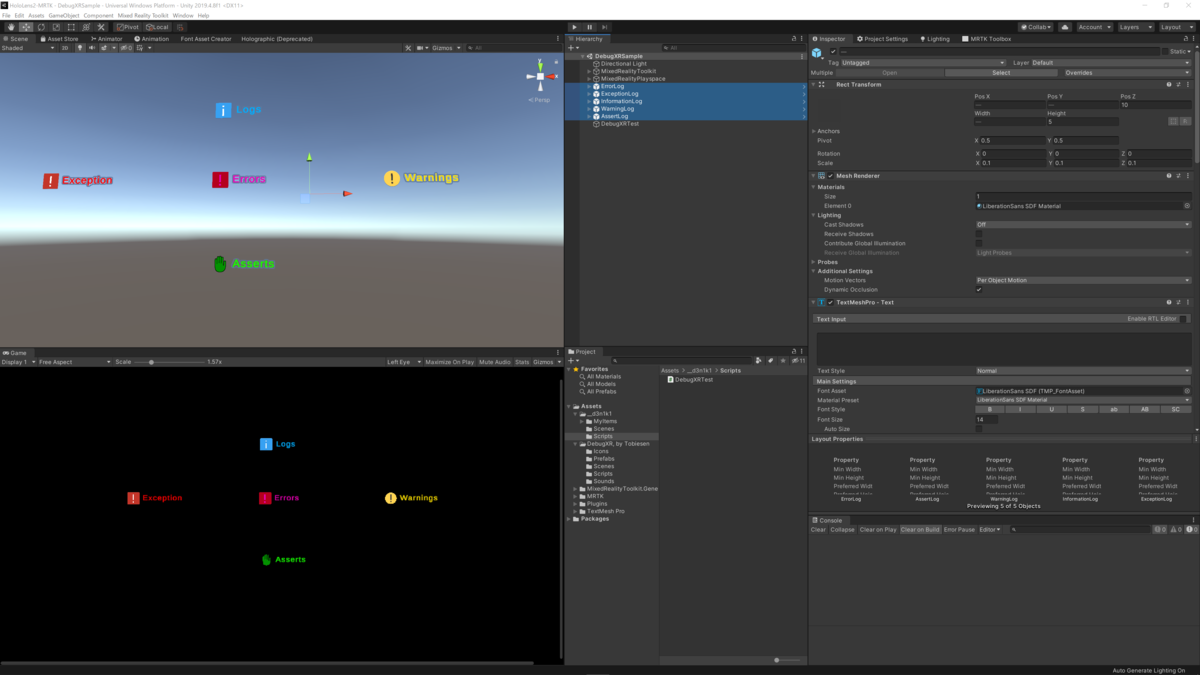The height and width of the screenshot is (675, 1200).
Task: Open the GameObject menu
Action: 63,16
